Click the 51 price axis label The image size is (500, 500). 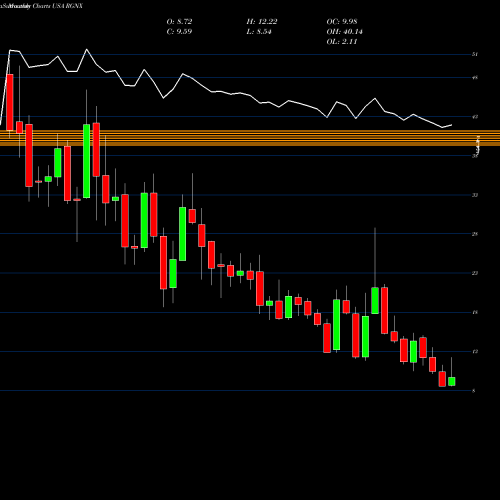[x=475, y=54]
